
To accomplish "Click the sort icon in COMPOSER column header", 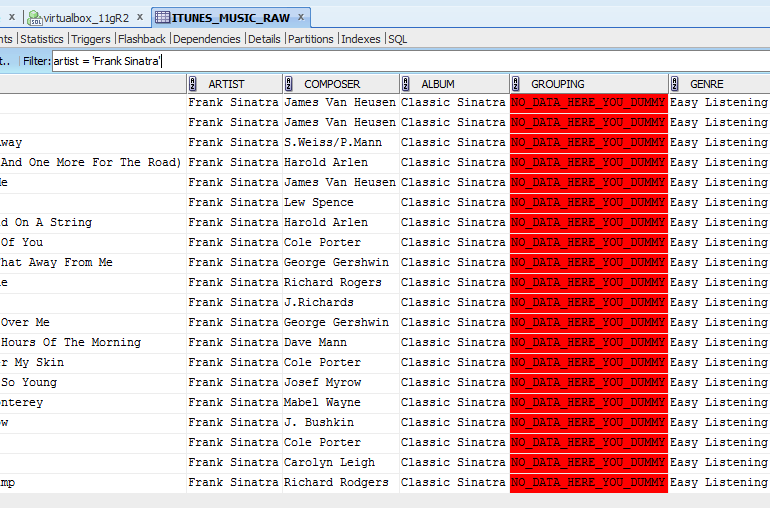I will (289, 84).
